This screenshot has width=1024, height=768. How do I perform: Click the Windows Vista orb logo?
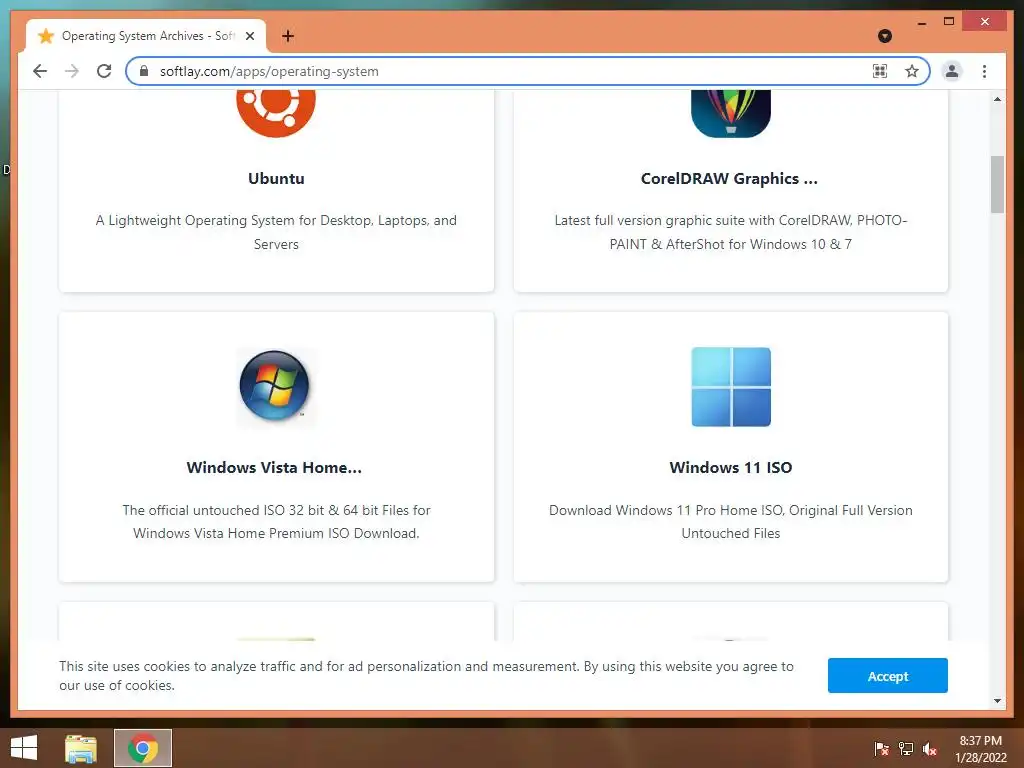point(274,386)
